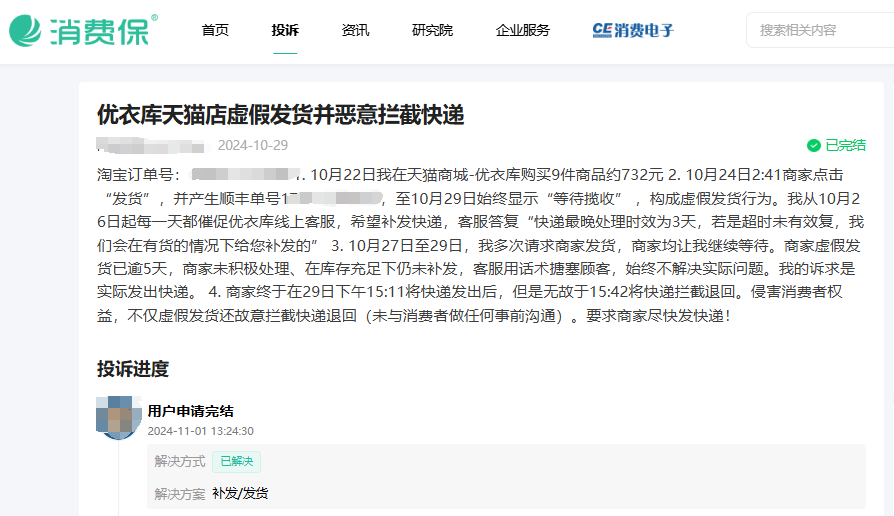Click the 已完结 status label
Viewport: 894px width, 516px height.
846,145
